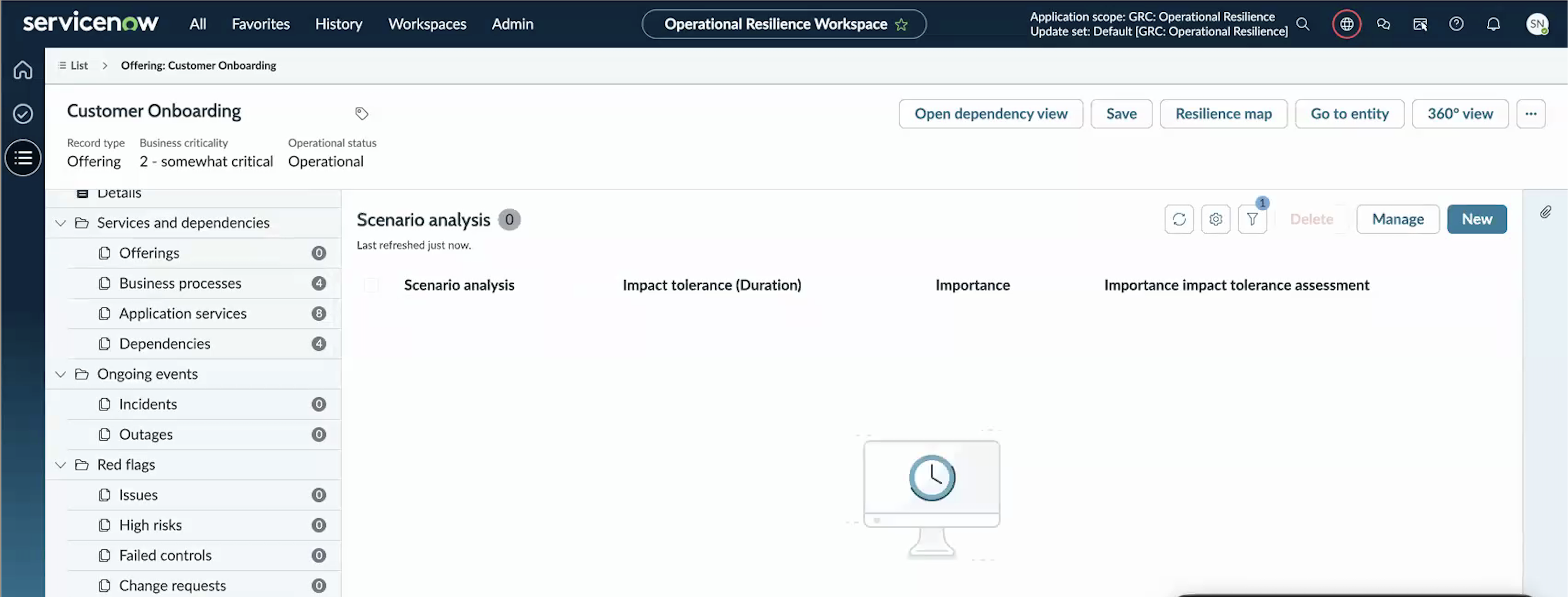Open the checkmark tasks icon in sidebar
Image resolution: width=1568 pixels, height=597 pixels.
[23, 114]
